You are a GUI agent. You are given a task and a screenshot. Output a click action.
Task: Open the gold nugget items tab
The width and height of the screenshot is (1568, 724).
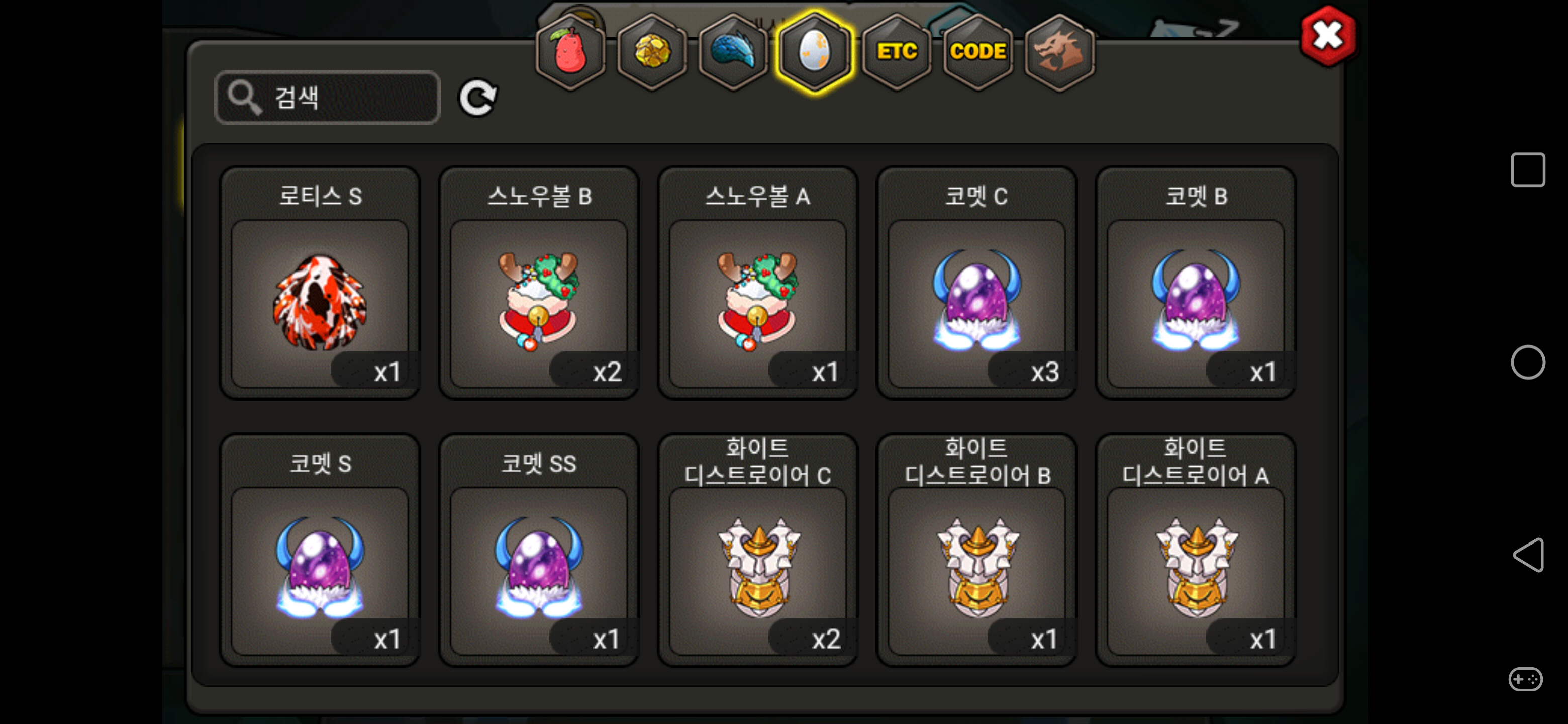[652, 52]
